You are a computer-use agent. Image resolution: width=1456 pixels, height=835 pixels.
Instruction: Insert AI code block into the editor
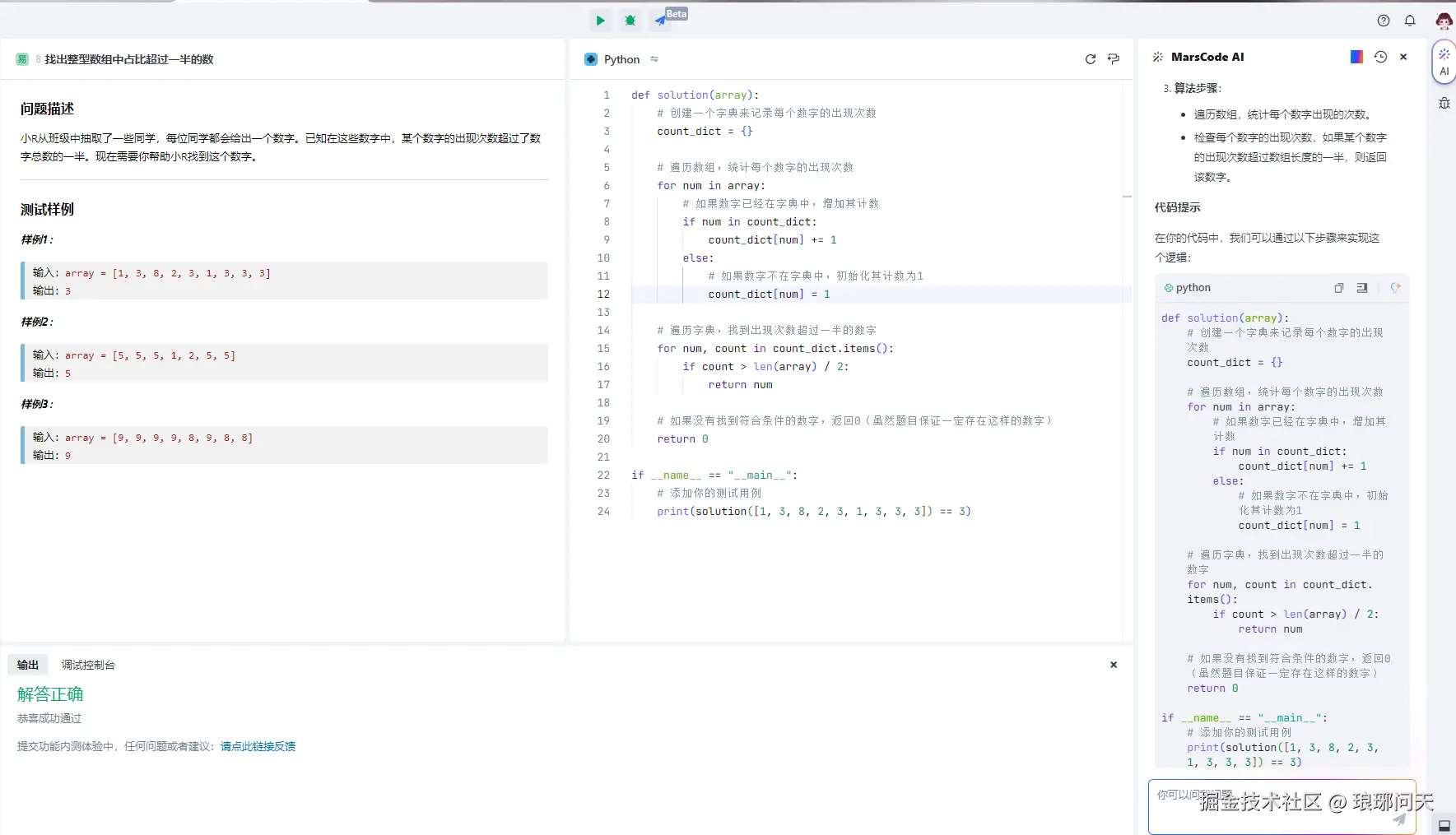(x=1362, y=288)
